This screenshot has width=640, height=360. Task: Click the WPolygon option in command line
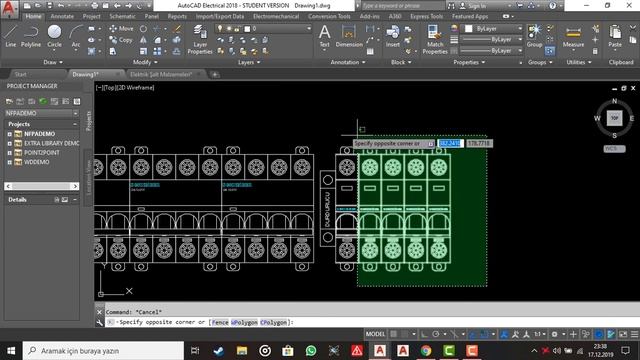click(x=244, y=322)
